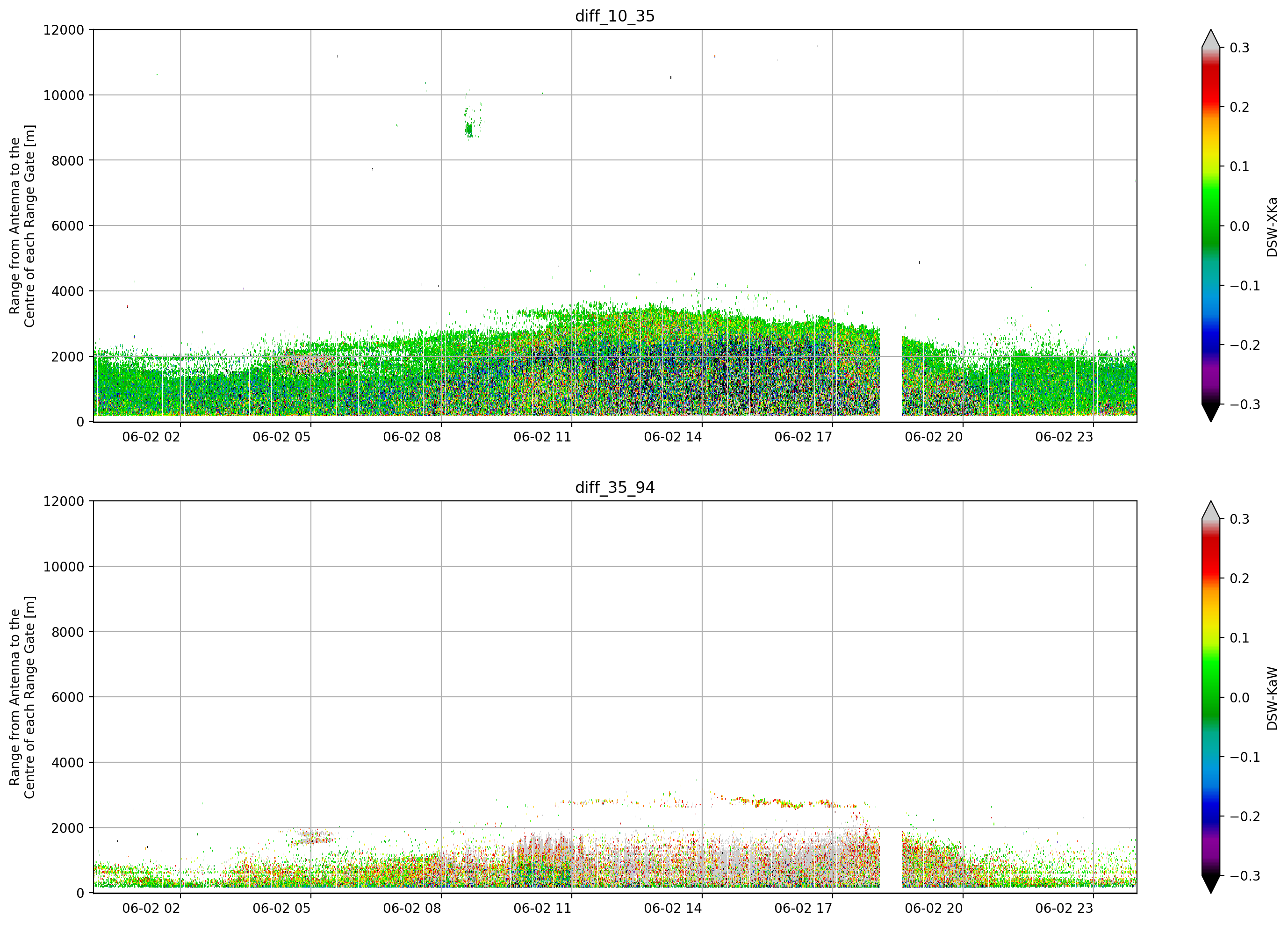Viewport: 1288px width, 925px height.
Task: Click the top colorbar lower black arrow
Action: tap(1211, 413)
